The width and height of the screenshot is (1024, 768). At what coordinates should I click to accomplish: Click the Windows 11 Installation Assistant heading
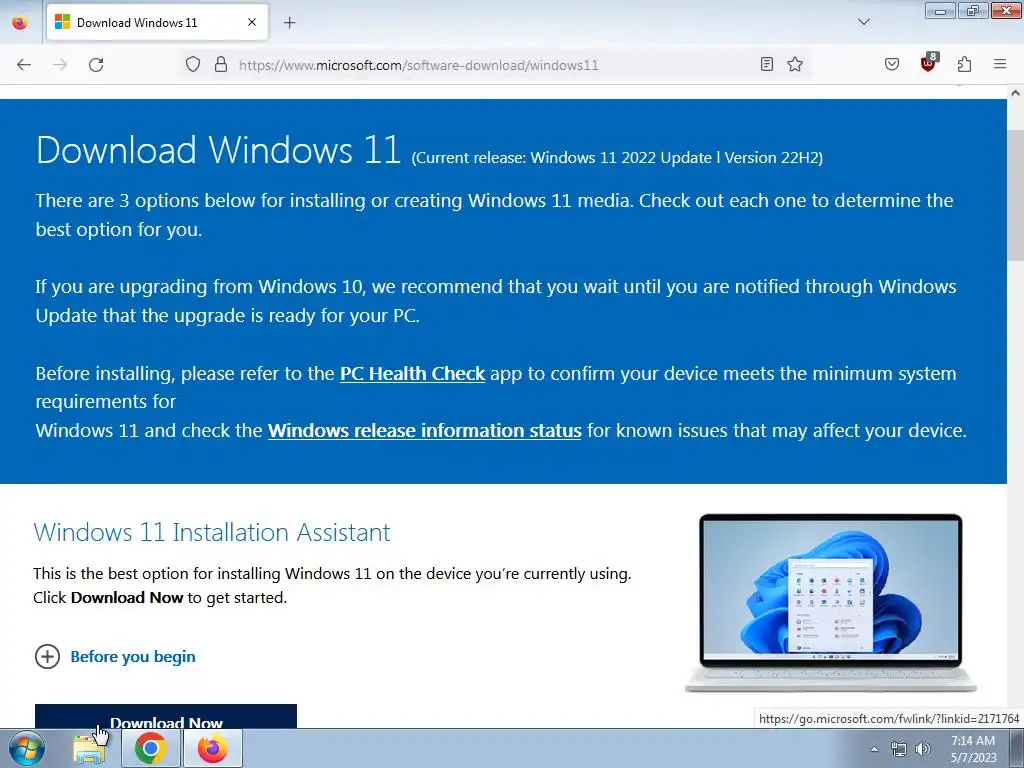pyautogui.click(x=212, y=532)
